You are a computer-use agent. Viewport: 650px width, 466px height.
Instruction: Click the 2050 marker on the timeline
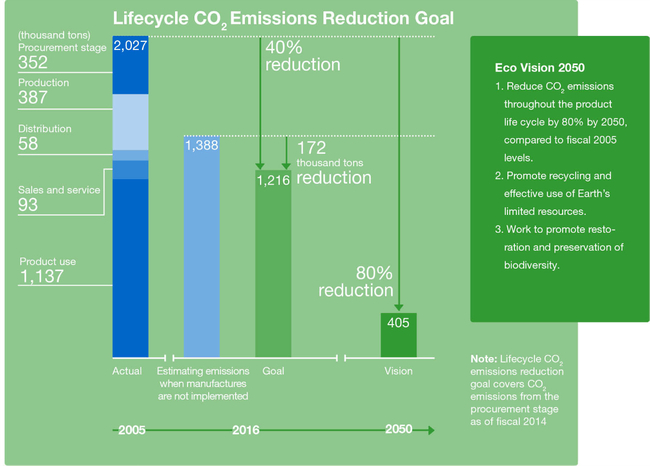(x=399, y=430)
